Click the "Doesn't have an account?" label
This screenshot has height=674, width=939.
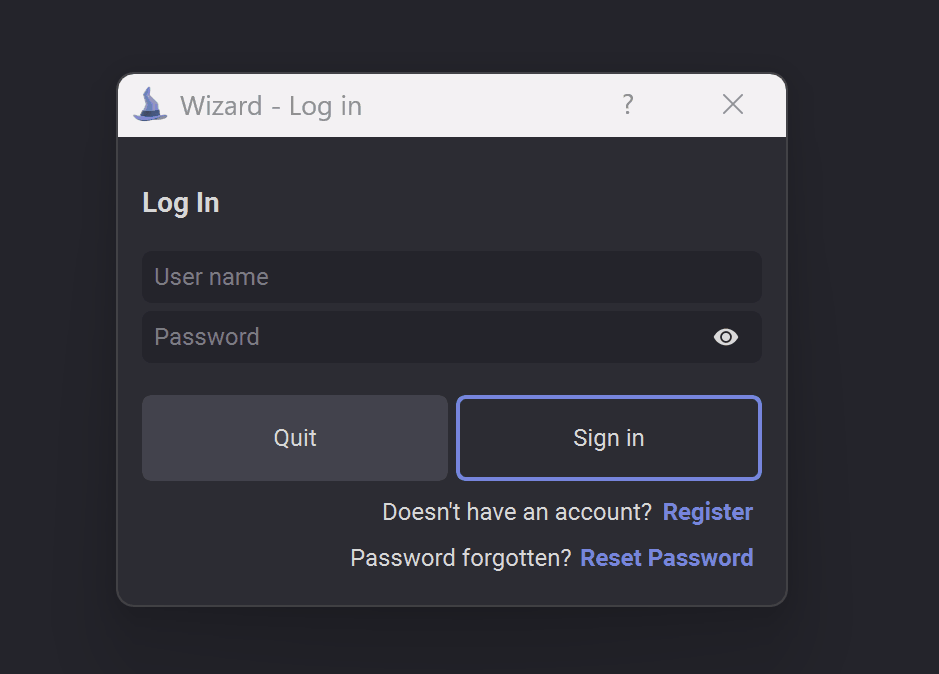tap(517, 512)
